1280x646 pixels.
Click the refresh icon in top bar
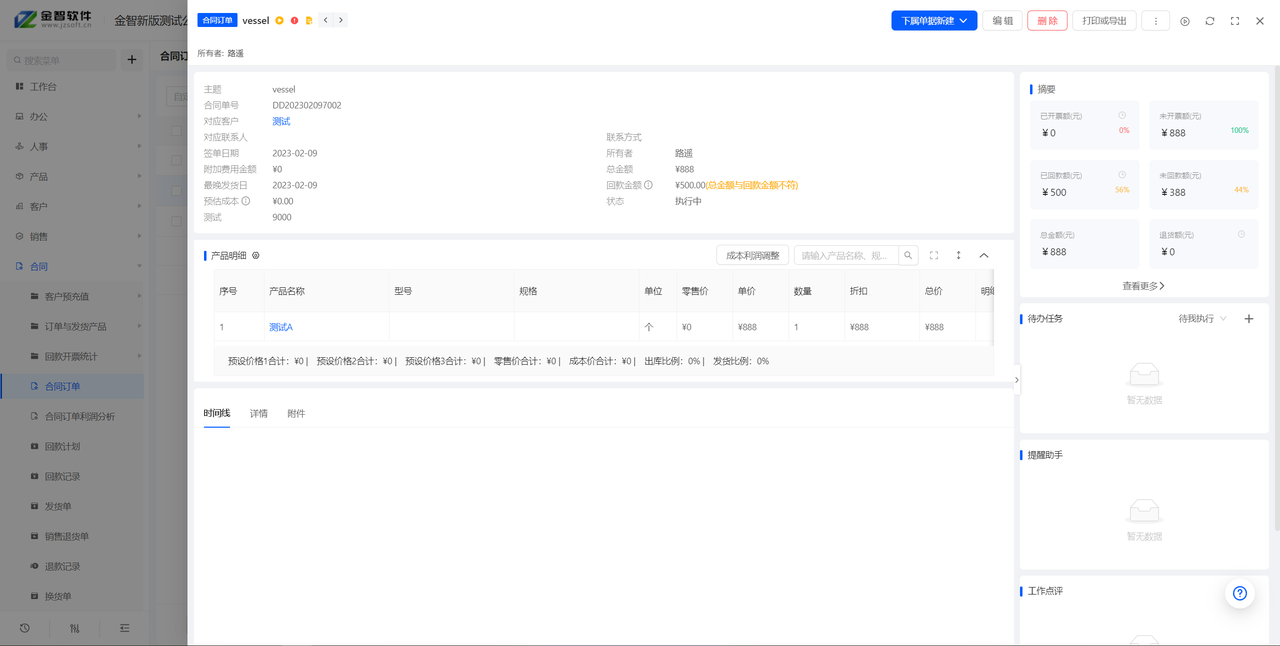tap(1210, 21)
